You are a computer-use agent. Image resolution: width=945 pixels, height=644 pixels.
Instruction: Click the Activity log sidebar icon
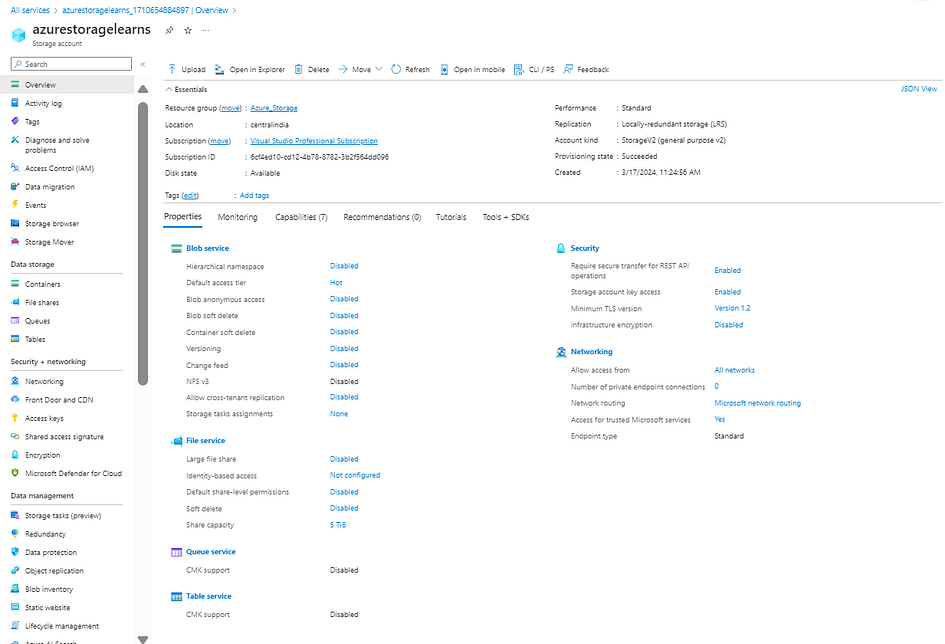(15, 103)
